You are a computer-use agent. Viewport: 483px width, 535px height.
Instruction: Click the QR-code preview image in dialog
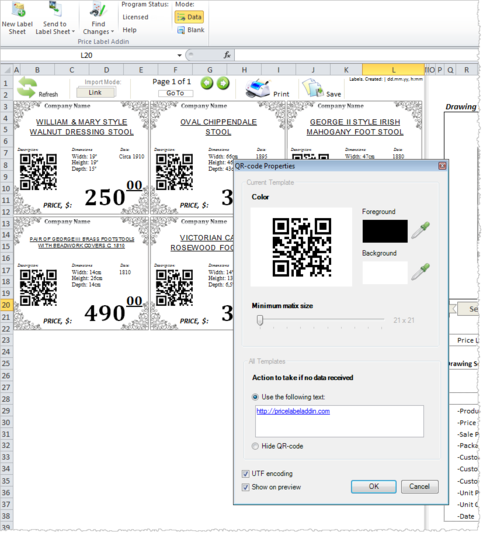(x=302, y=247)
